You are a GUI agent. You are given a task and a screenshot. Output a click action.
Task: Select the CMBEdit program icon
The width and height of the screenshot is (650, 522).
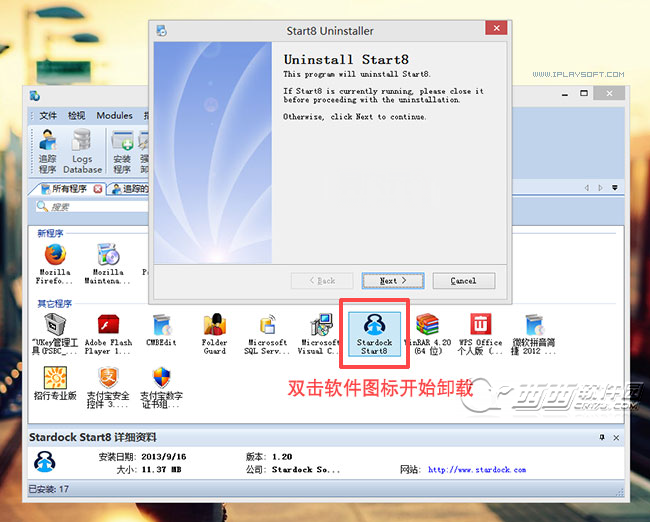point(161,330)
